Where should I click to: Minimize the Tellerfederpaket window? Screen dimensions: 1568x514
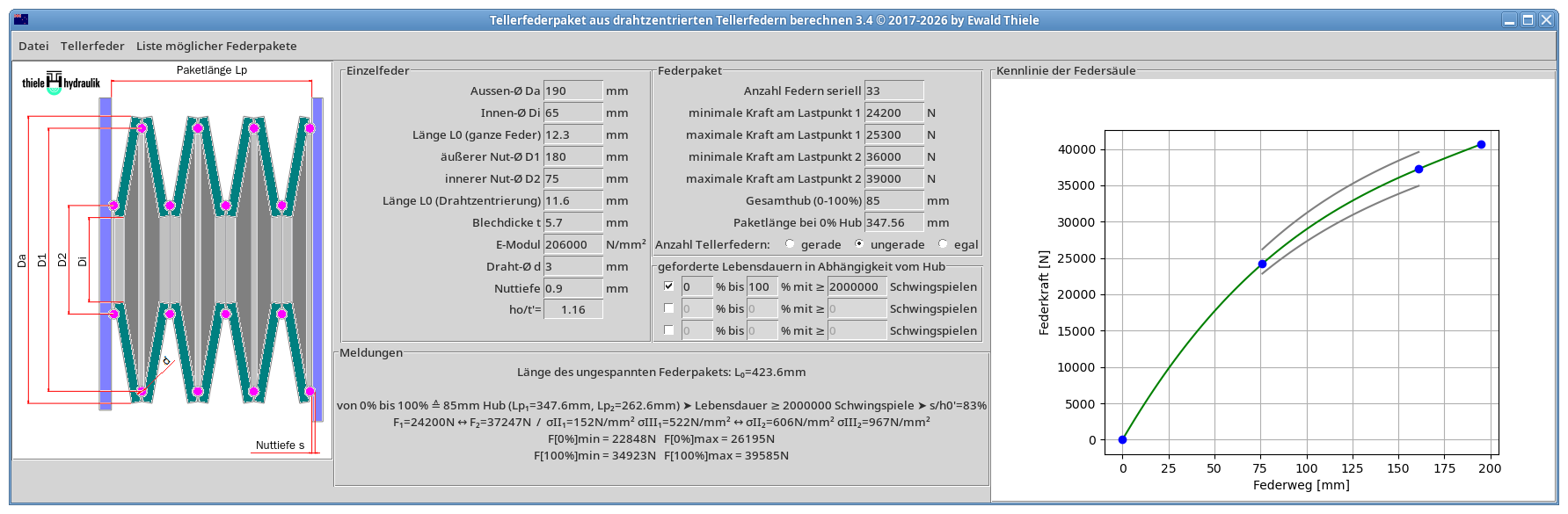click(1509, 19)
